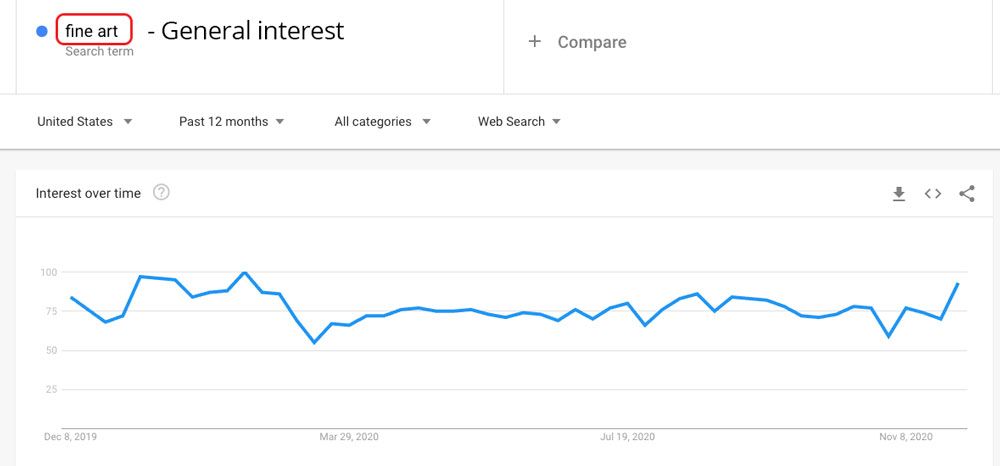Image resolution: width=1000 pixels, height=466 pixels.
Task: Edit the fine art search term
Action: 94,30
